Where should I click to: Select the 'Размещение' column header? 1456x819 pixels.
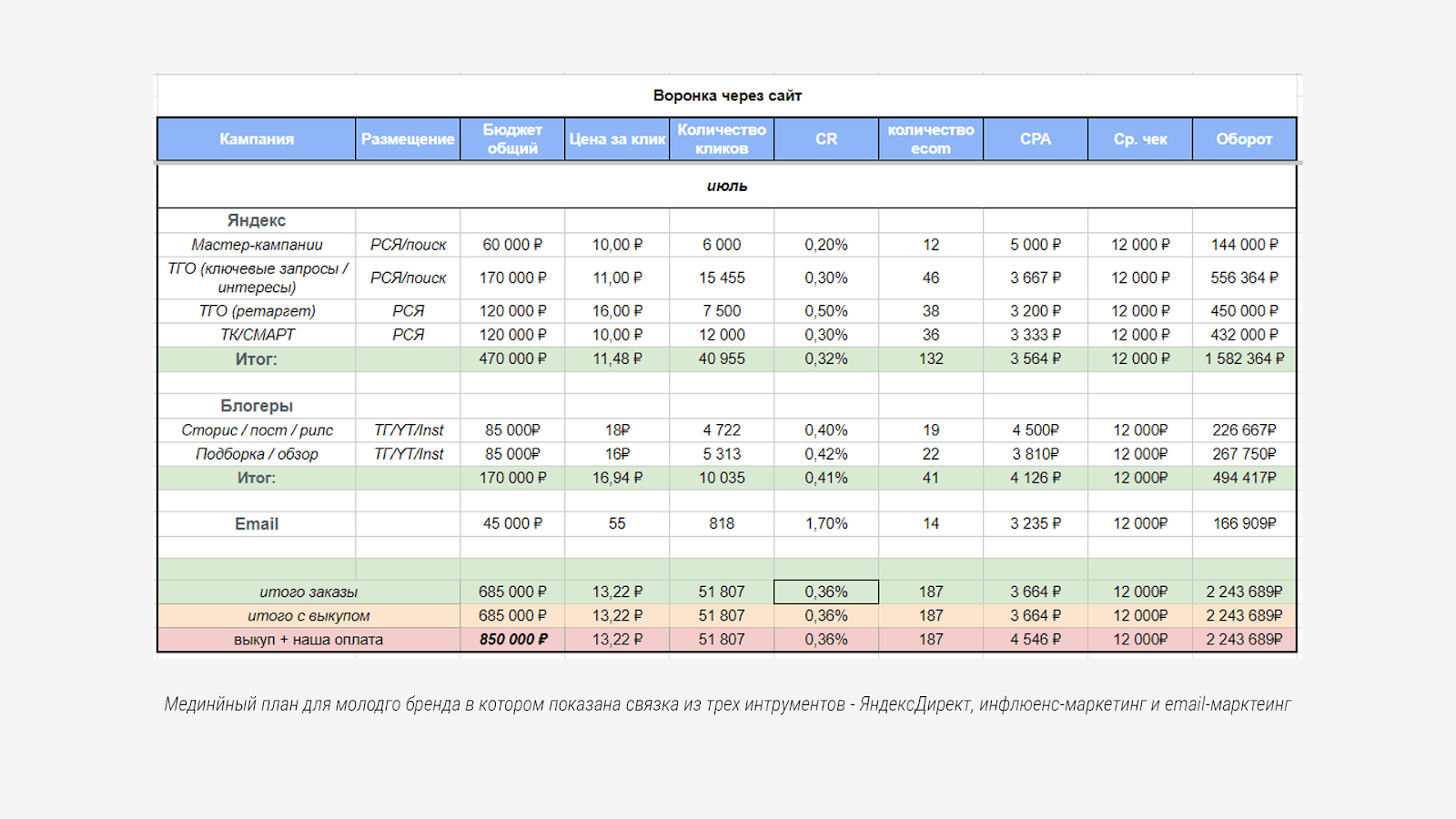coord(408,139)
